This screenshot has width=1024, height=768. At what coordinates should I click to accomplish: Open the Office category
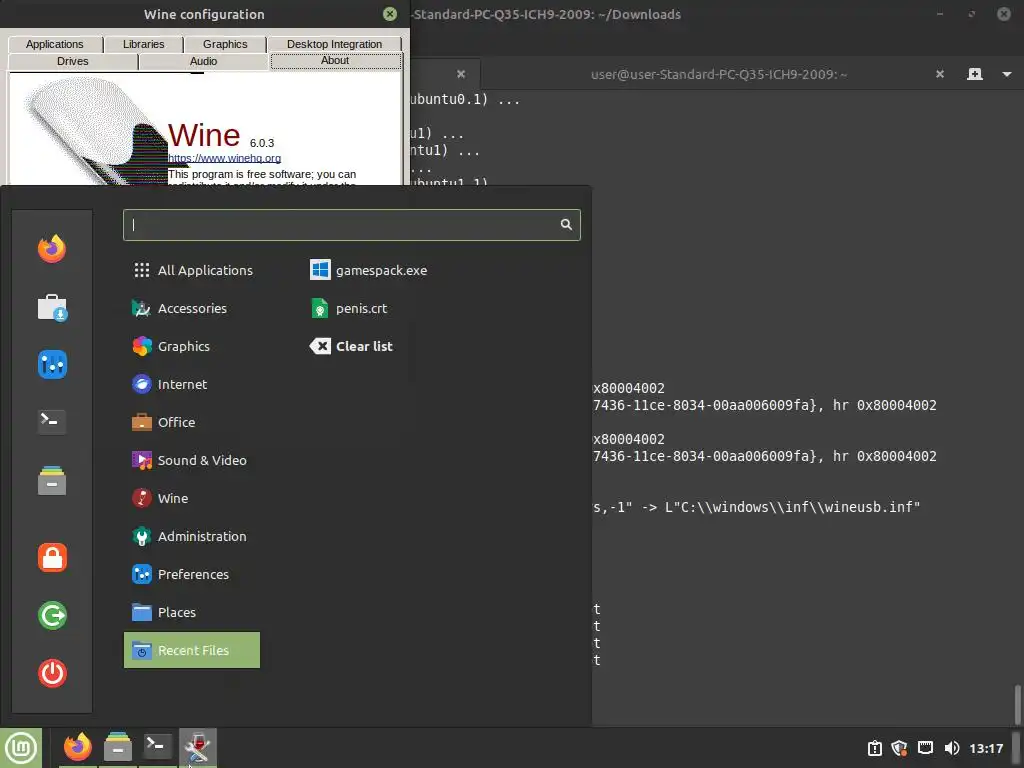coord(192,422)
